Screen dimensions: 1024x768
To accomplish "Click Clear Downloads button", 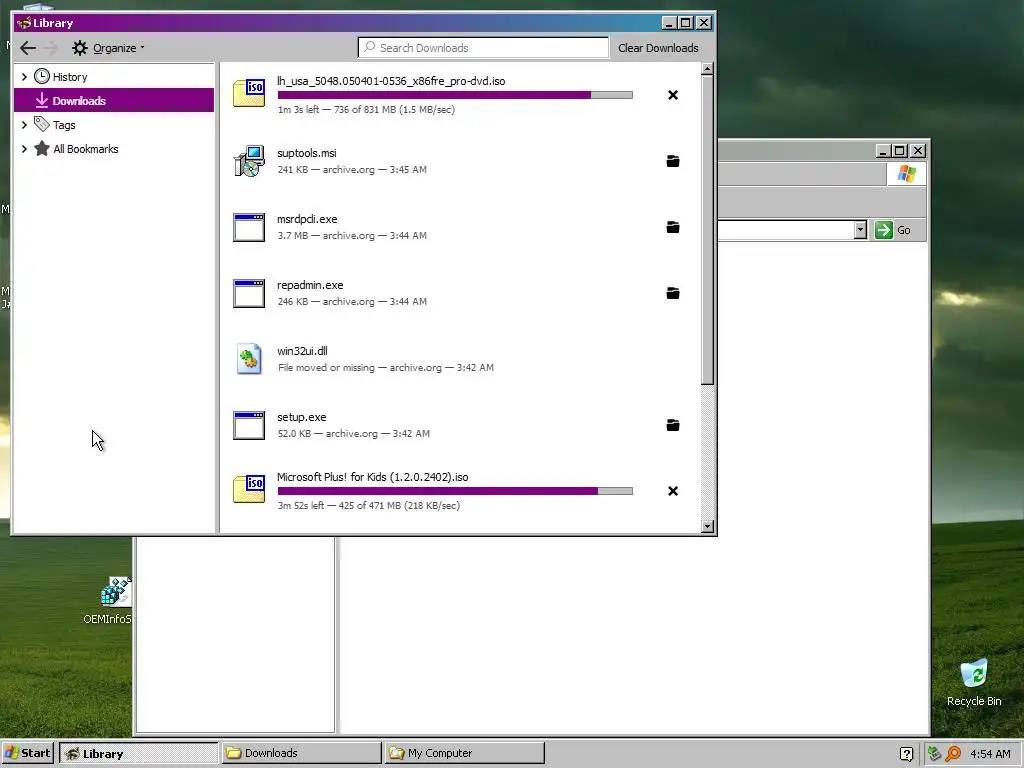I will pos(658,48).
